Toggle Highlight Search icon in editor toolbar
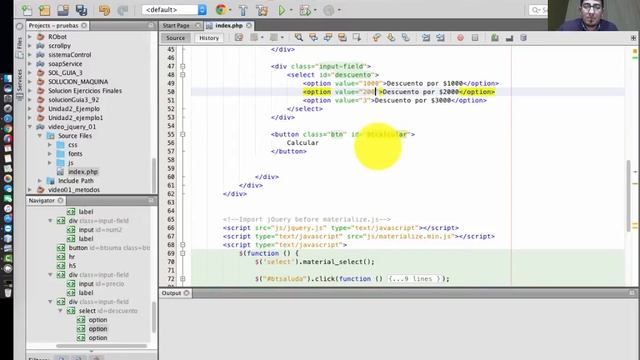The height and width of the screenshot is (360, 640). [x=342, y=38]
